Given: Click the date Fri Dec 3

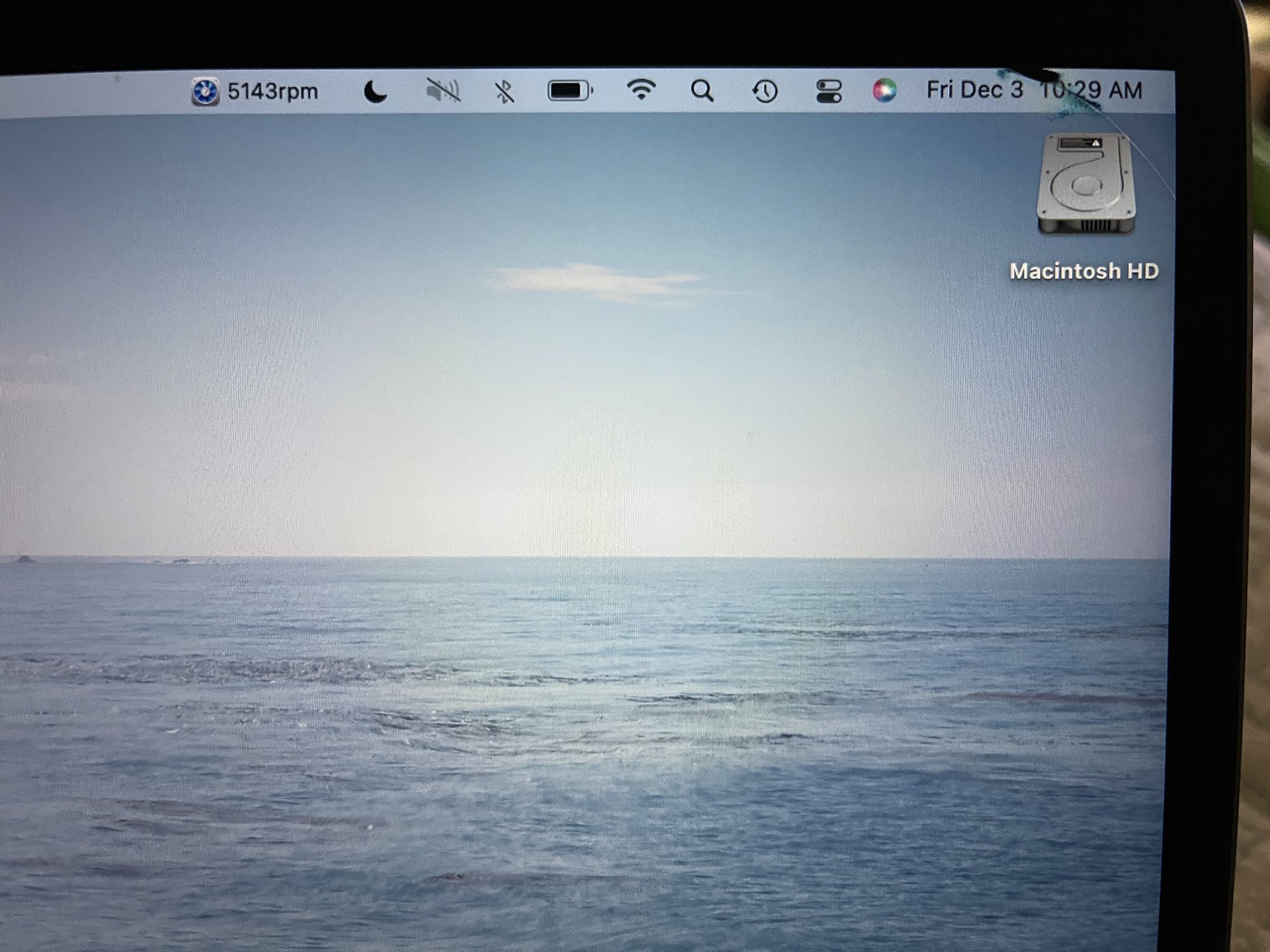Looking at the screenshot, I should click(x=974, y=90).
